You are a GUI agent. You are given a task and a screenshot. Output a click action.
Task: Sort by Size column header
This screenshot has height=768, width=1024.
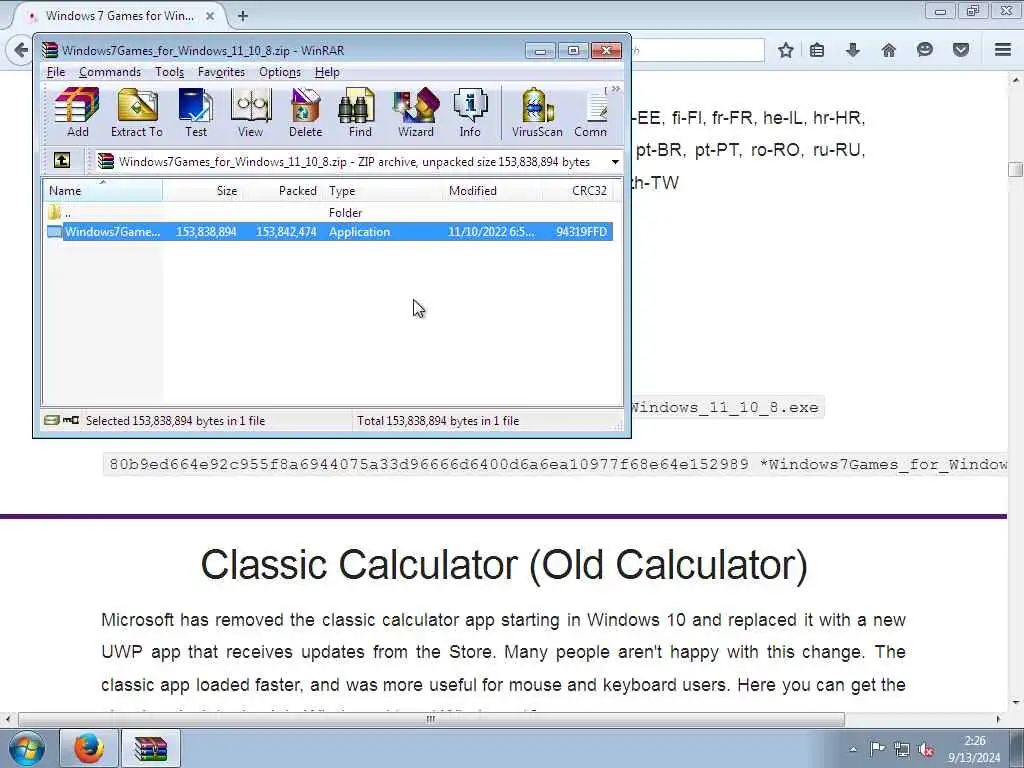click(202, 191)
